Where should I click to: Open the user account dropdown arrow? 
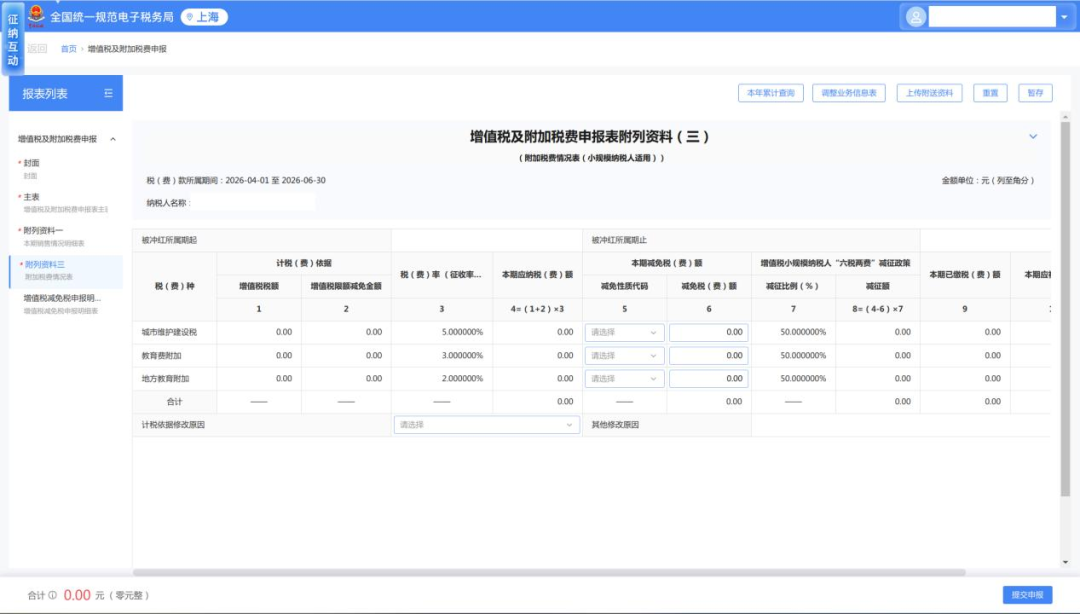click(1064, 17)
